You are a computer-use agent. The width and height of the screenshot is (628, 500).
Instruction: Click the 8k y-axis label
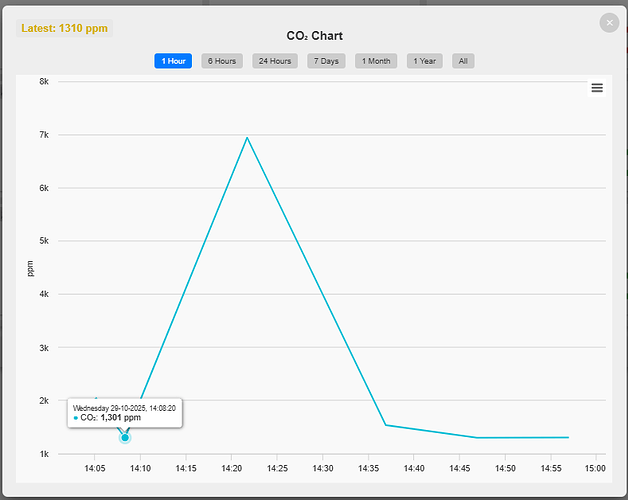click(45, 81)
